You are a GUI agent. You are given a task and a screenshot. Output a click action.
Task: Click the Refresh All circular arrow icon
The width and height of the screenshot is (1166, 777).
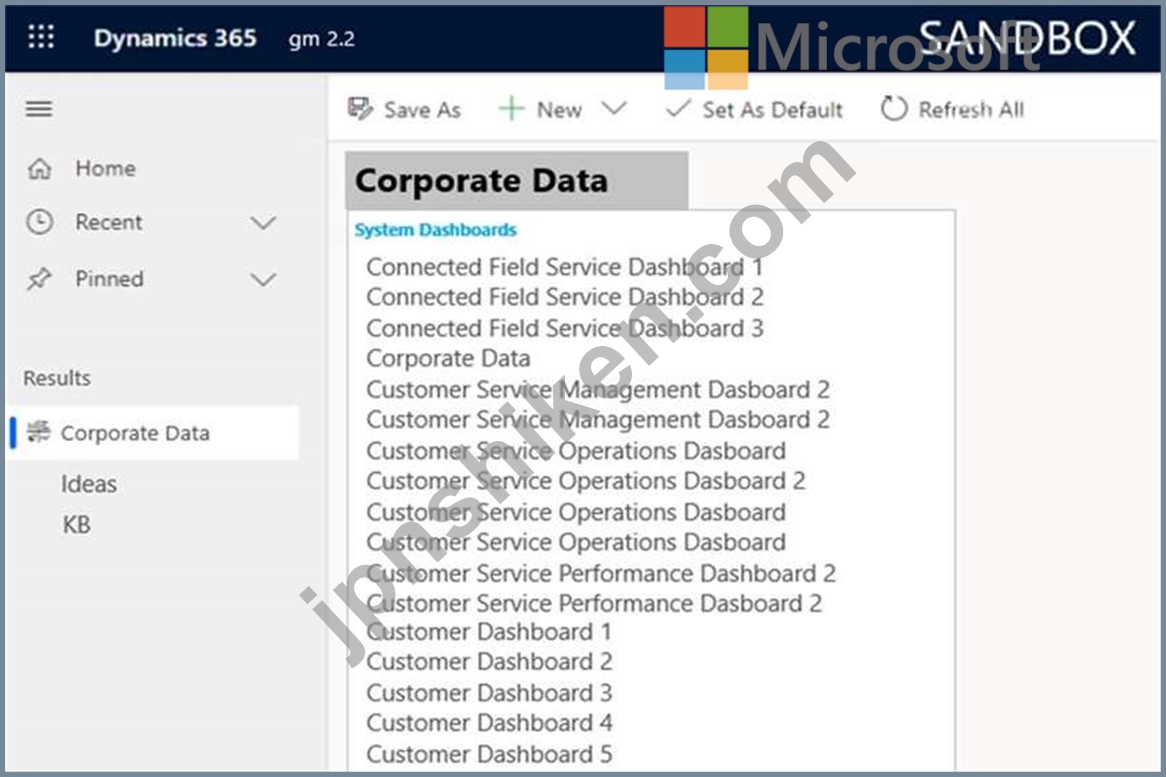[x=894, y=109]
